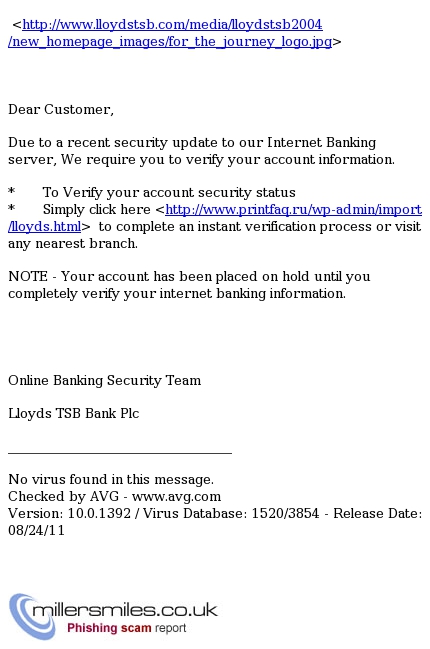Click the 'Due to a recent security update' line
The width and height of the screenshot is (430, 649).
(x=192, y=142)
